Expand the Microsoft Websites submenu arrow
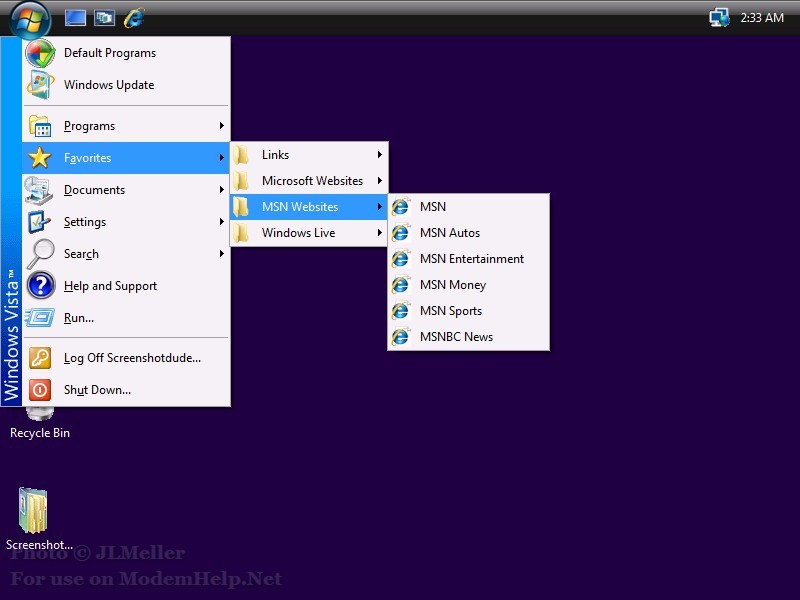Image resolution: width=800 pixels, height=600 pixels. (380, 181)
